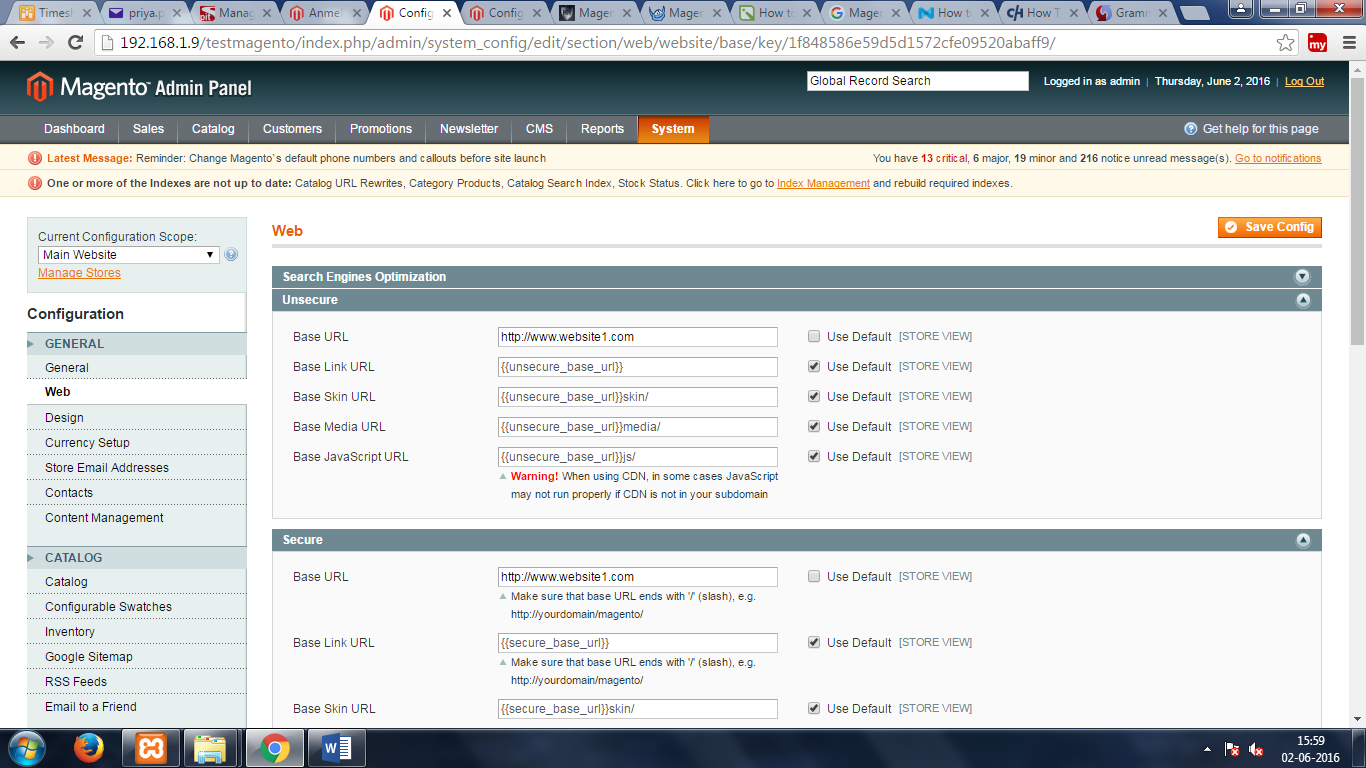Open XAMPP from the taskbar
The image size is (1366, 768).
click(x=150, y=748)
